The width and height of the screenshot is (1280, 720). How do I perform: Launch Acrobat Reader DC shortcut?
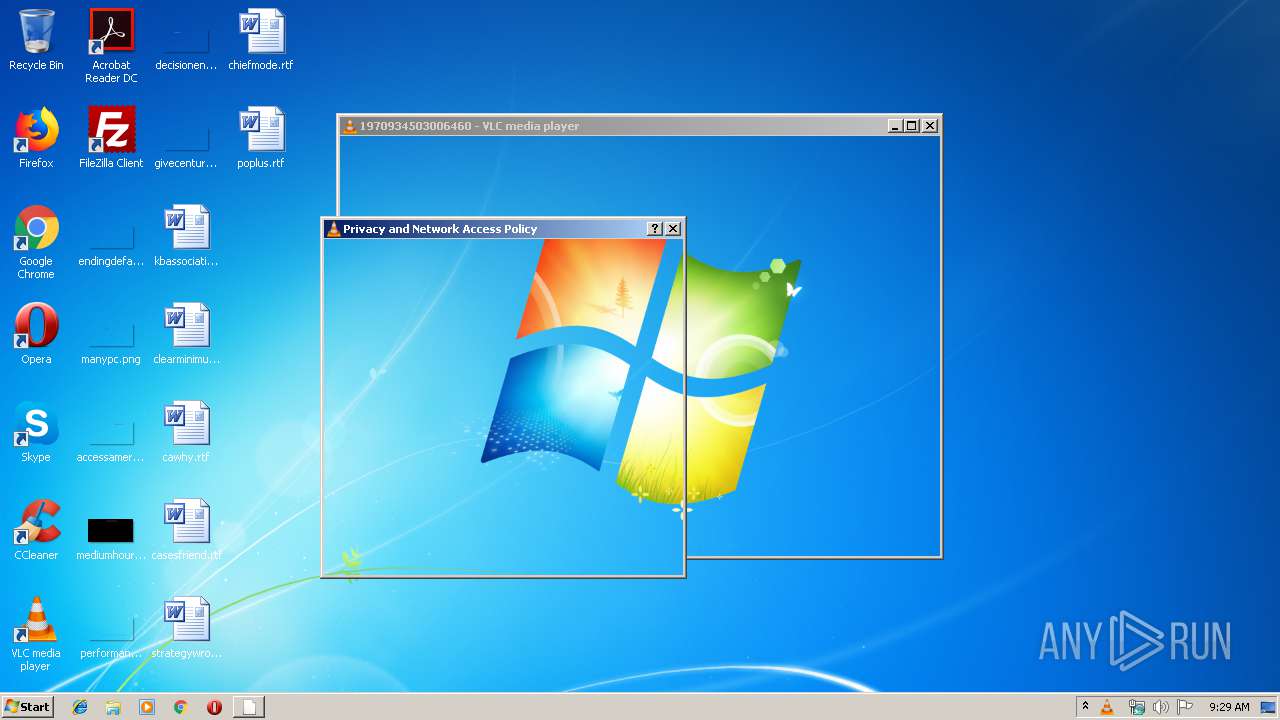click(x=111, y=46)
